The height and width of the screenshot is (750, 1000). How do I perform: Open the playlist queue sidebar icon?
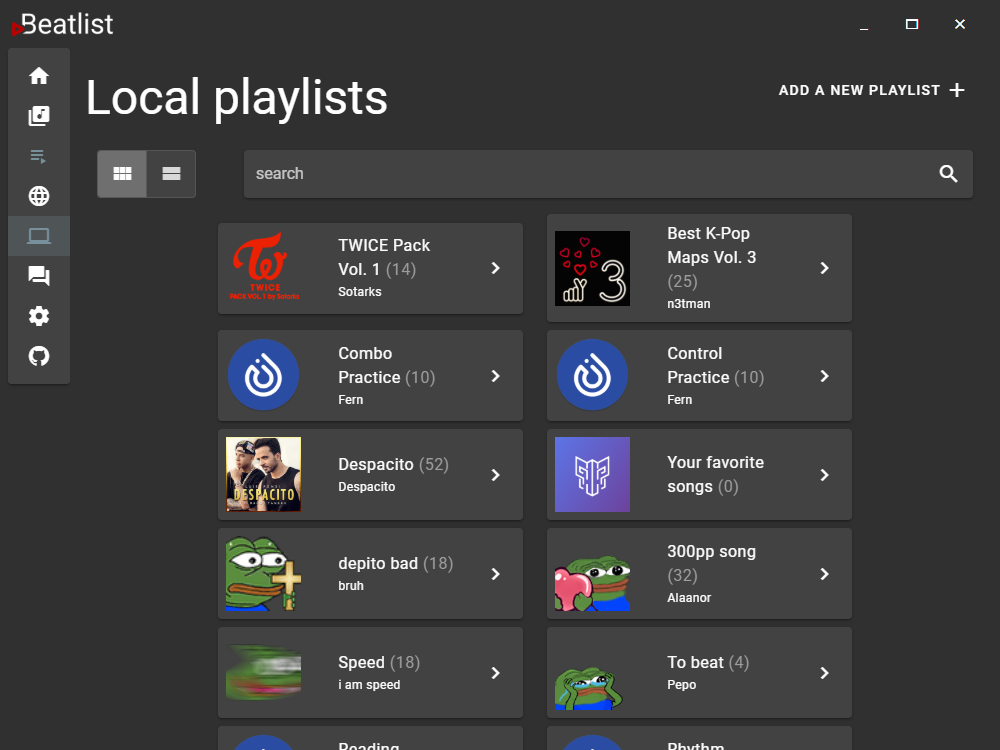39,156
